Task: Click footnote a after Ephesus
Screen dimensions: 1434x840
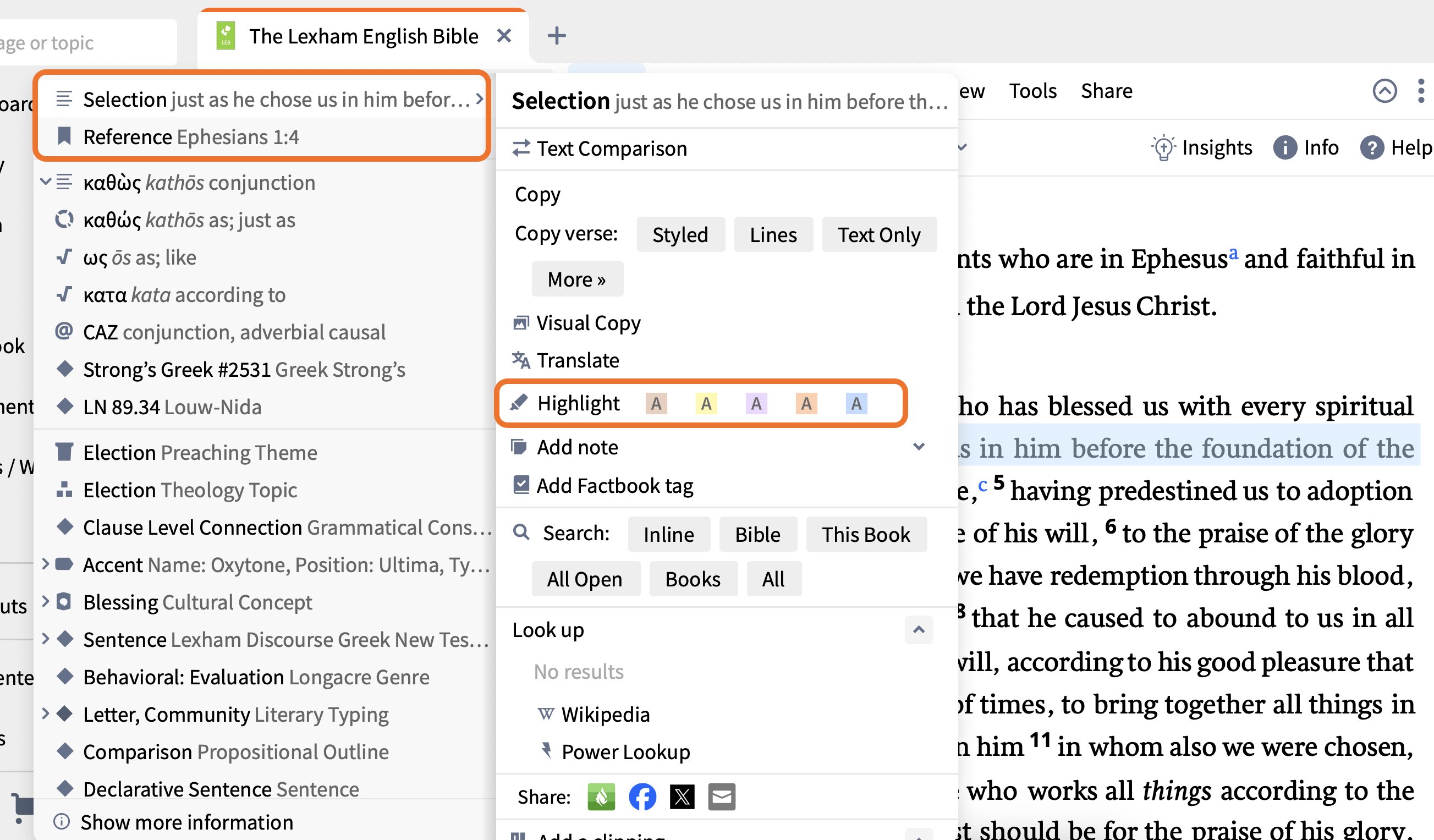Action: 1233,252
